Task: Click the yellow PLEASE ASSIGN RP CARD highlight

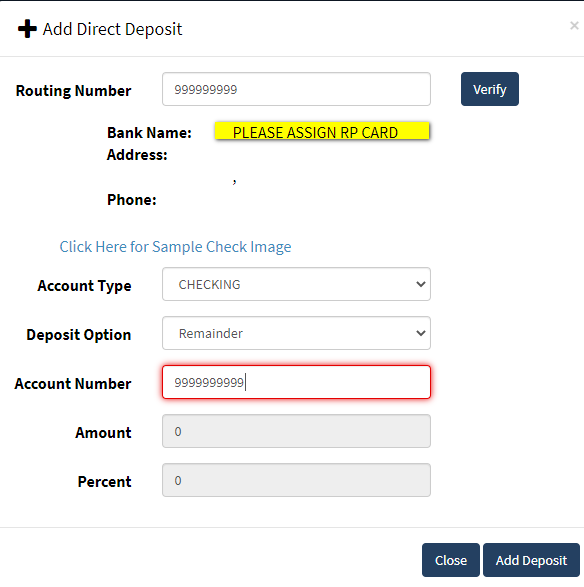Action: coord(322,131)
